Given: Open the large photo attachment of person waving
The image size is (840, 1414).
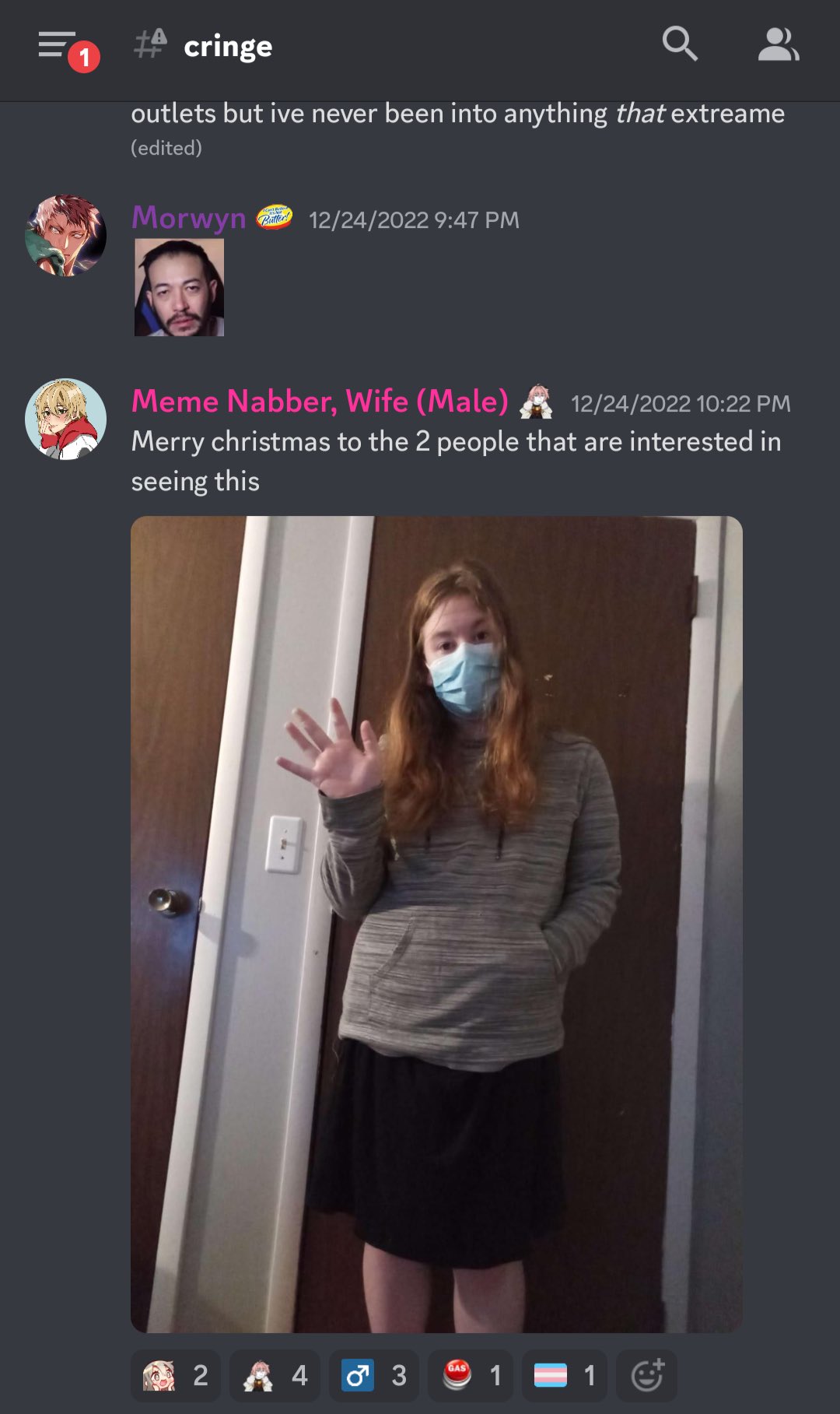Looking at the screenshot, I should [436, 924].
